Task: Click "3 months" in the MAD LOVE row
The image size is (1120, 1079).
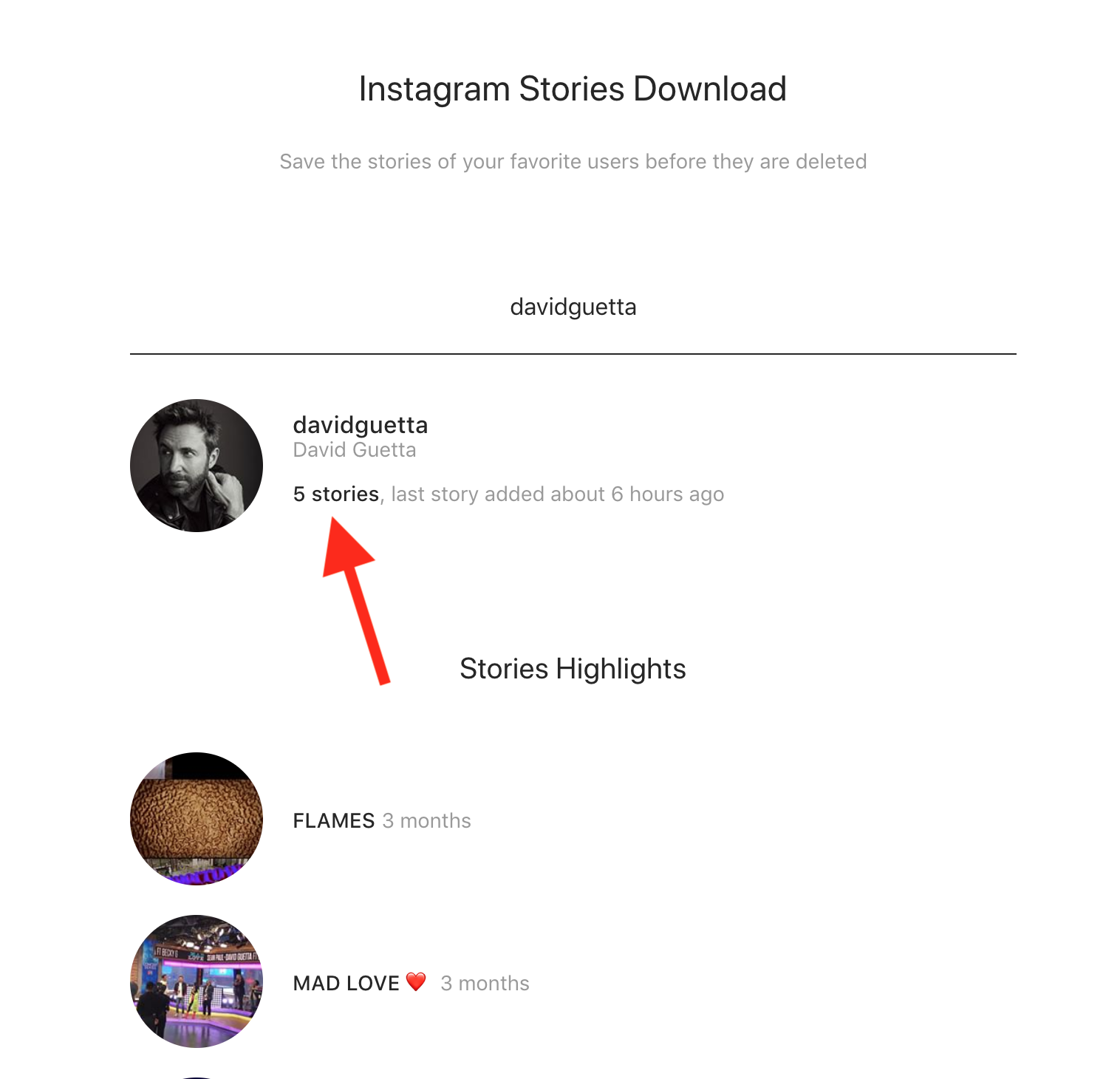Action: click(x=485, y=984)
